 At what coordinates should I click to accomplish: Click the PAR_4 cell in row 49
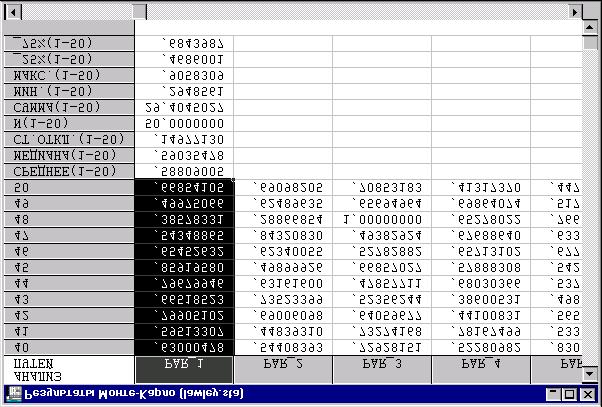tap(481, 204)
